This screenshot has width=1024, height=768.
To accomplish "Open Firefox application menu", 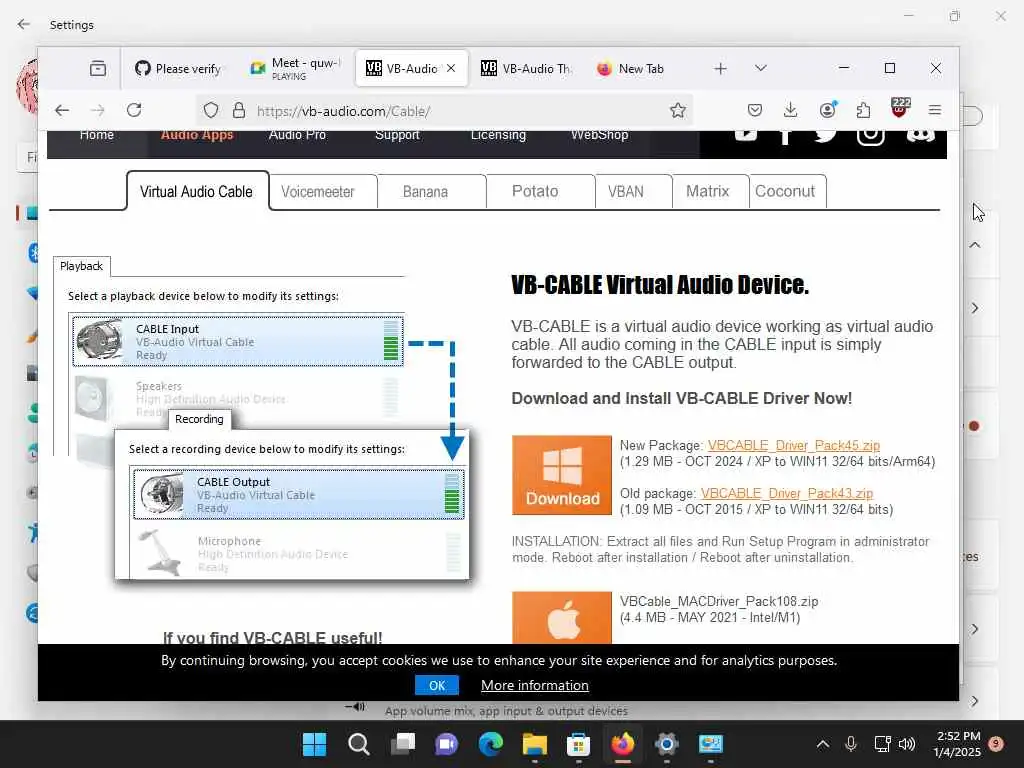I will point(935,110).
